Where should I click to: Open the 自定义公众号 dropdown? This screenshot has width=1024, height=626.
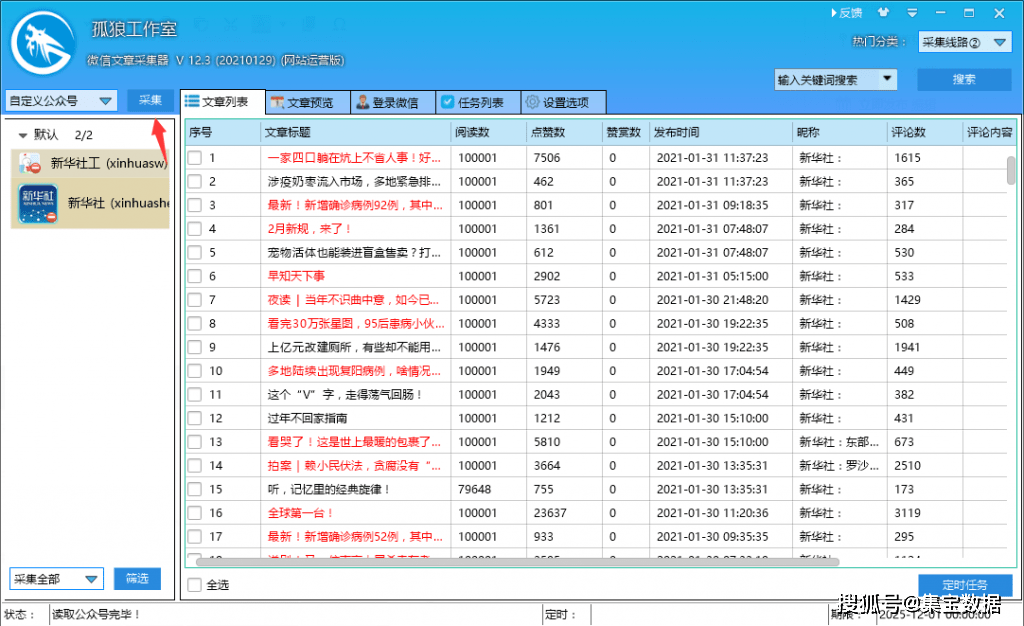pyautogui.click(x=61, y=101)
